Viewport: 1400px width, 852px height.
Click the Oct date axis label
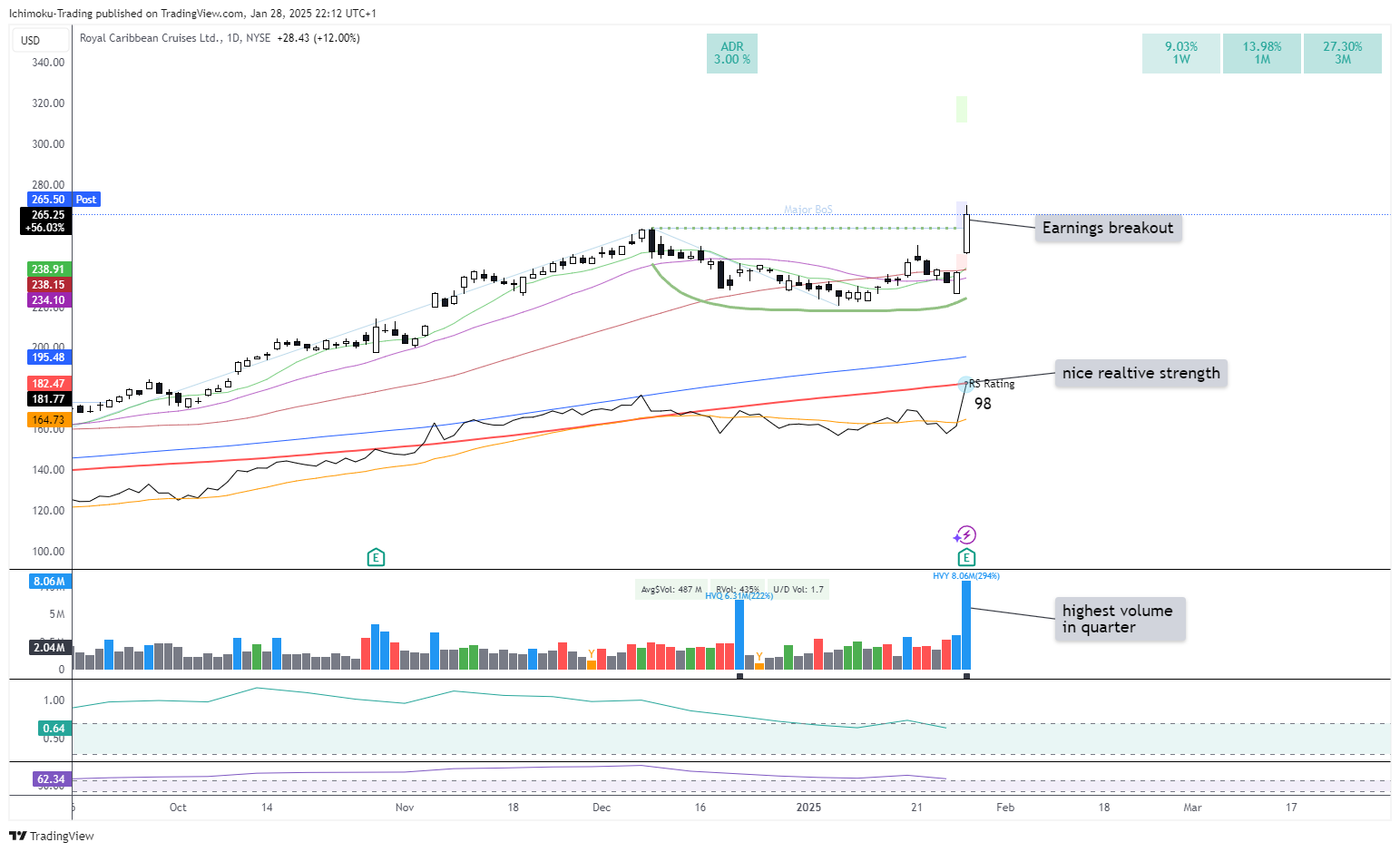click(178, 808)
